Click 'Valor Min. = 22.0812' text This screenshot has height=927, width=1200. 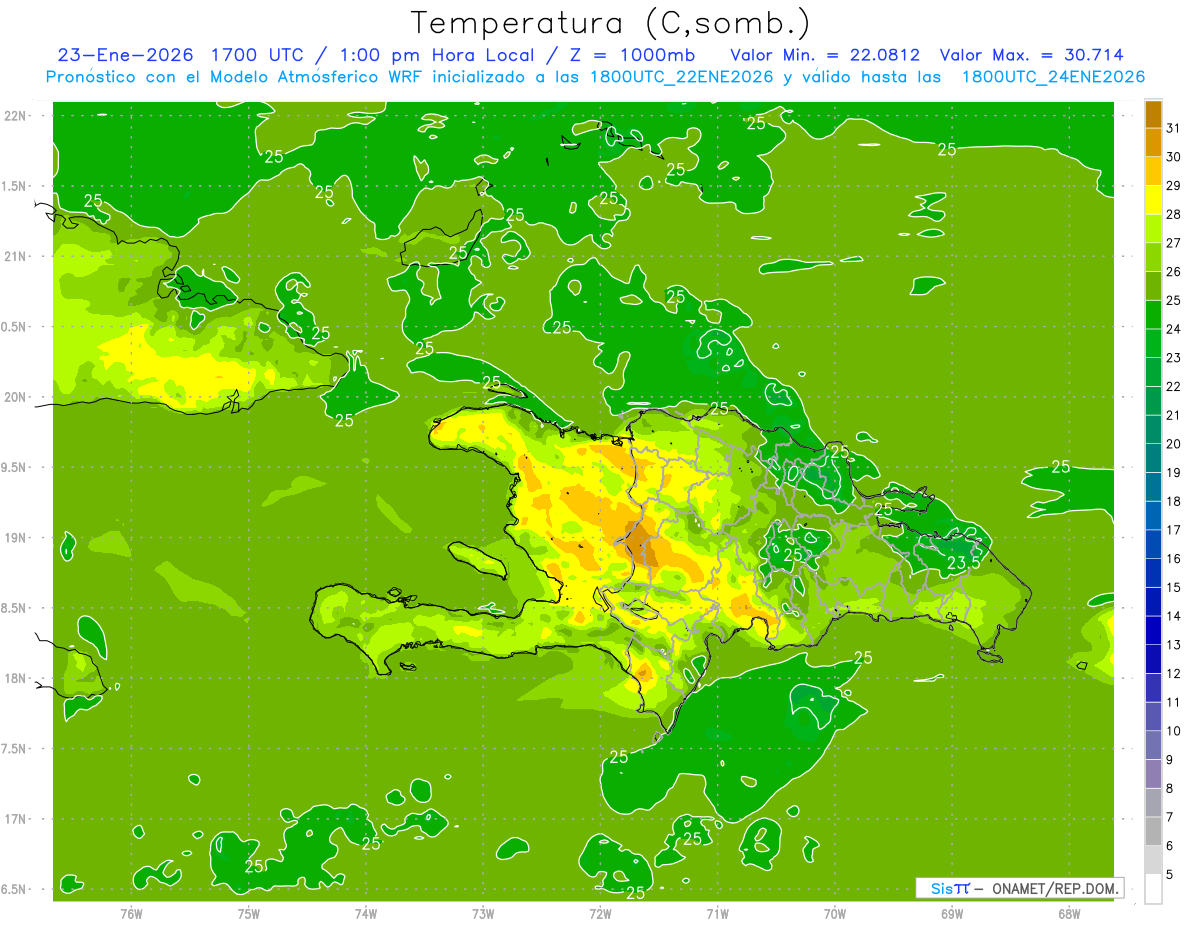(x=825, y=55)
